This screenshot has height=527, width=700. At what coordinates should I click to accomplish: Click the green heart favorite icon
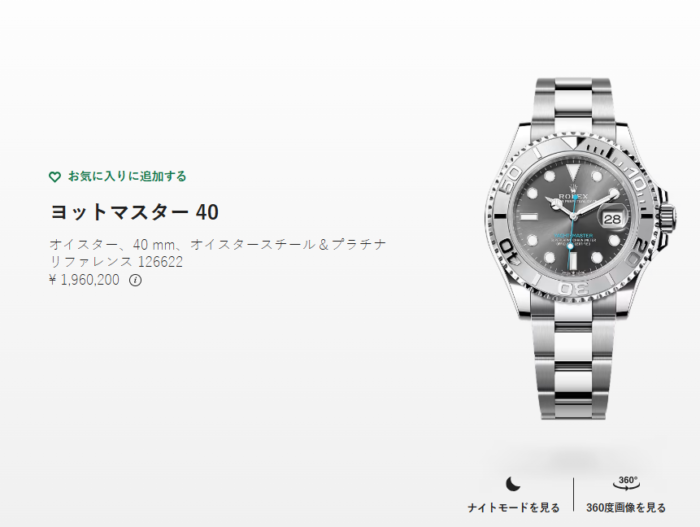pos(54,177)
